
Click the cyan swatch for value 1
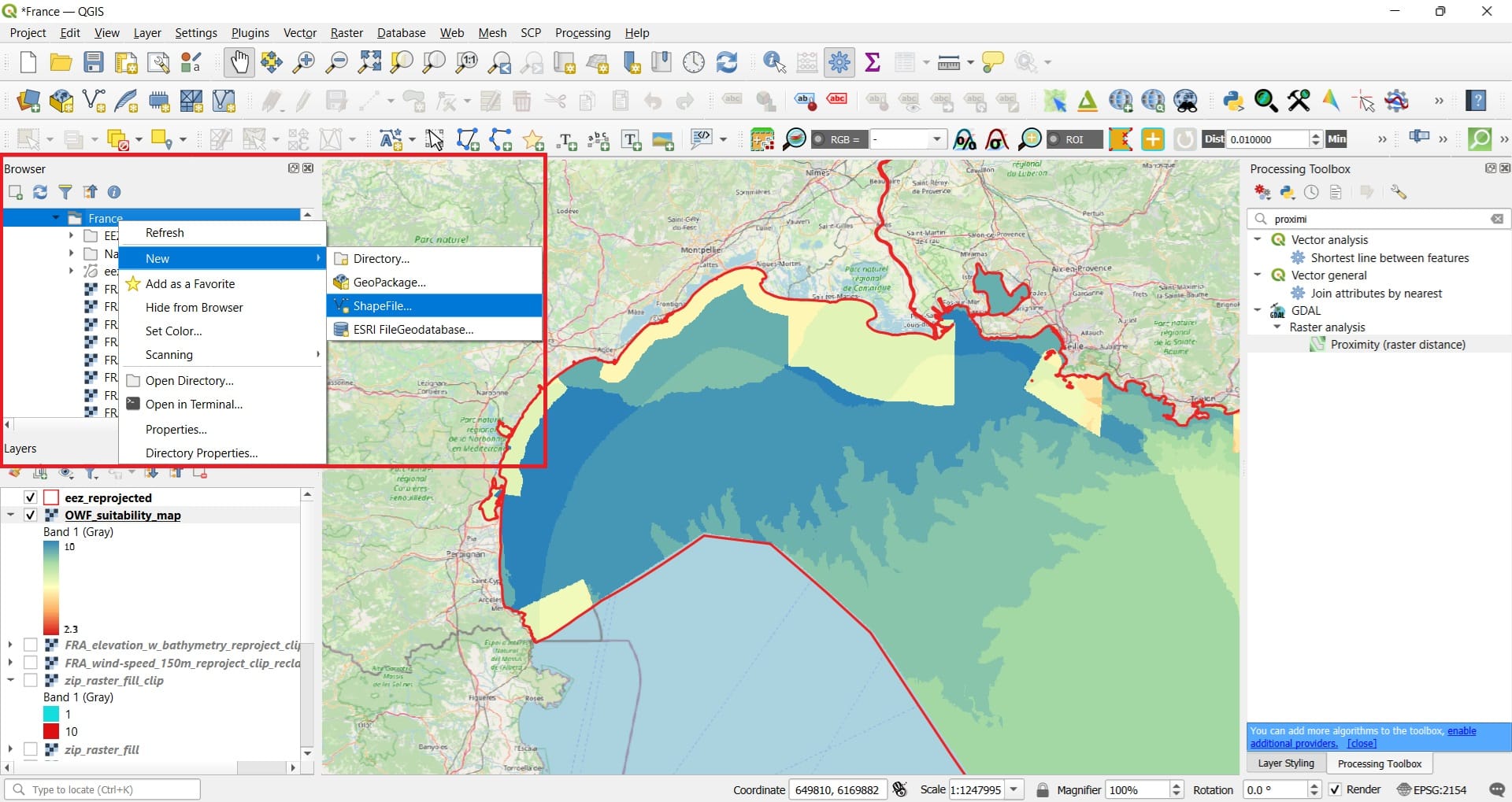coord(51,714)
